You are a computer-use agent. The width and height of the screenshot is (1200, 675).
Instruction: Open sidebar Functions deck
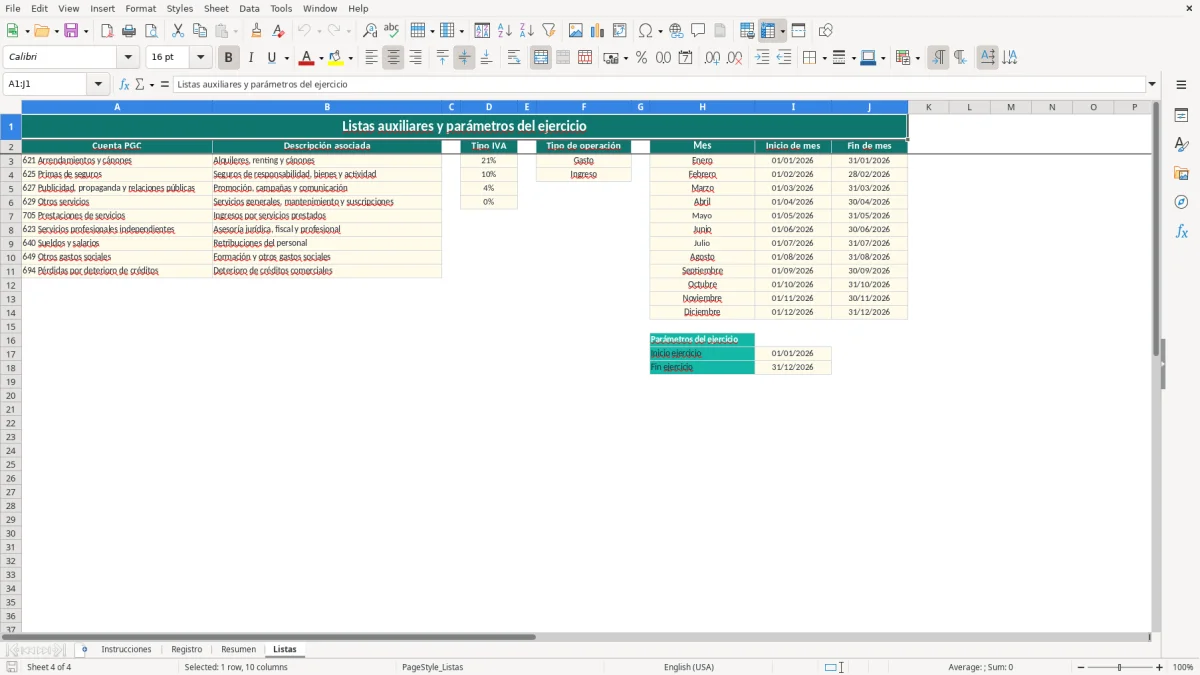[1181, 231]
